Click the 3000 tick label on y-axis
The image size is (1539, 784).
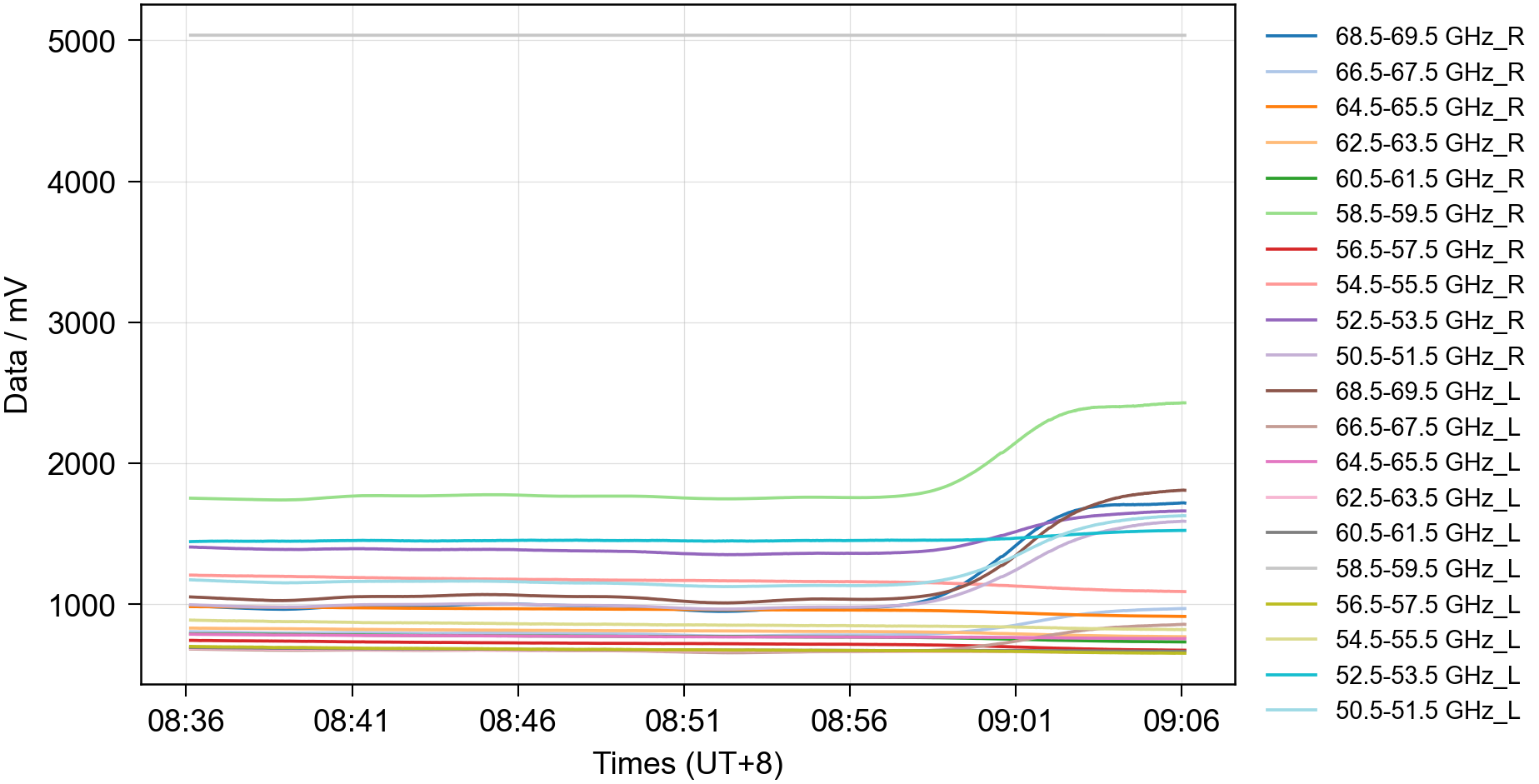pos(82,323)
